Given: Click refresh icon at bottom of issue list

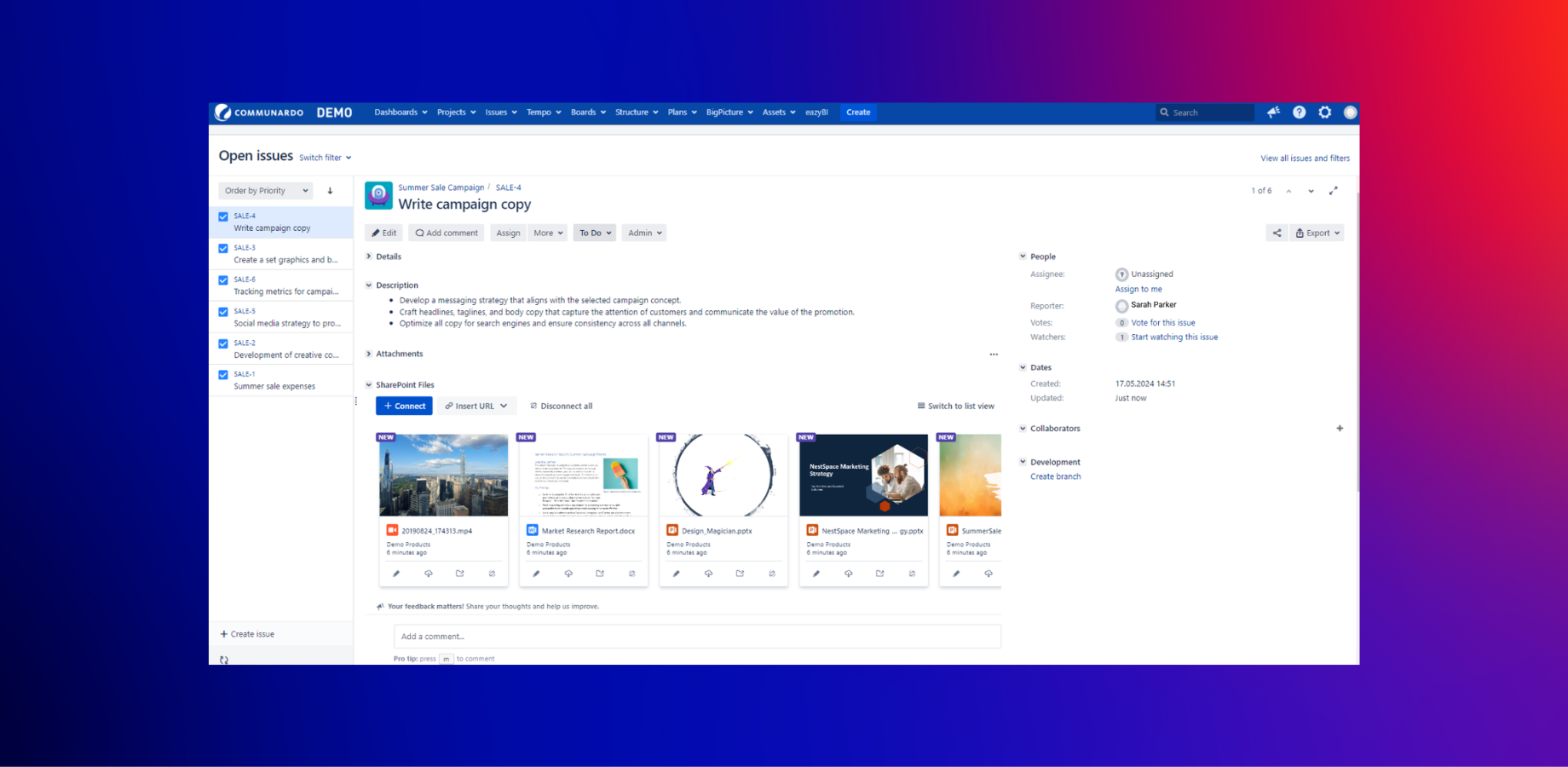Looking at the screenshot, I should (x=224, y=660).
